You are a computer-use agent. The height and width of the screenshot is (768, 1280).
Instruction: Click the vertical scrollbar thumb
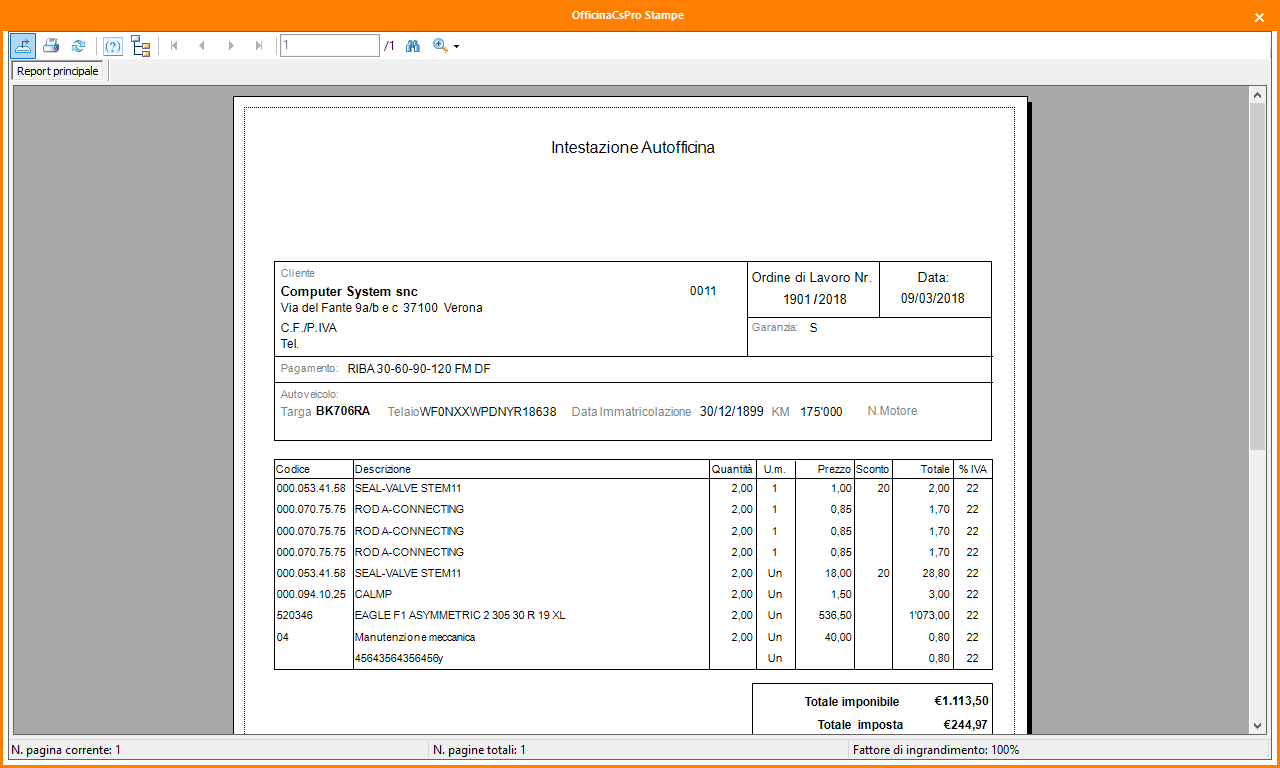pyautogui.click(x=1258, y=275)
